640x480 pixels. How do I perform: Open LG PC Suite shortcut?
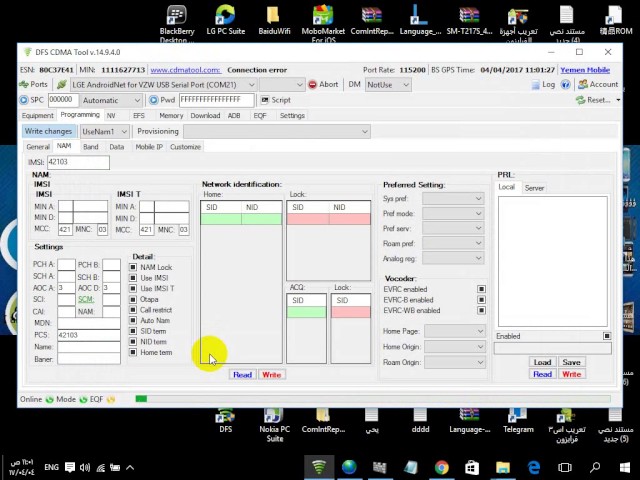tap(226, 20)
